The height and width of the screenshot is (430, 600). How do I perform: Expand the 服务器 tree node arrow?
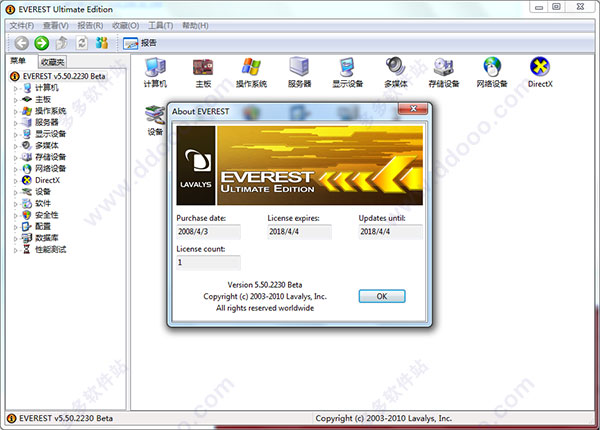(16, 123)
